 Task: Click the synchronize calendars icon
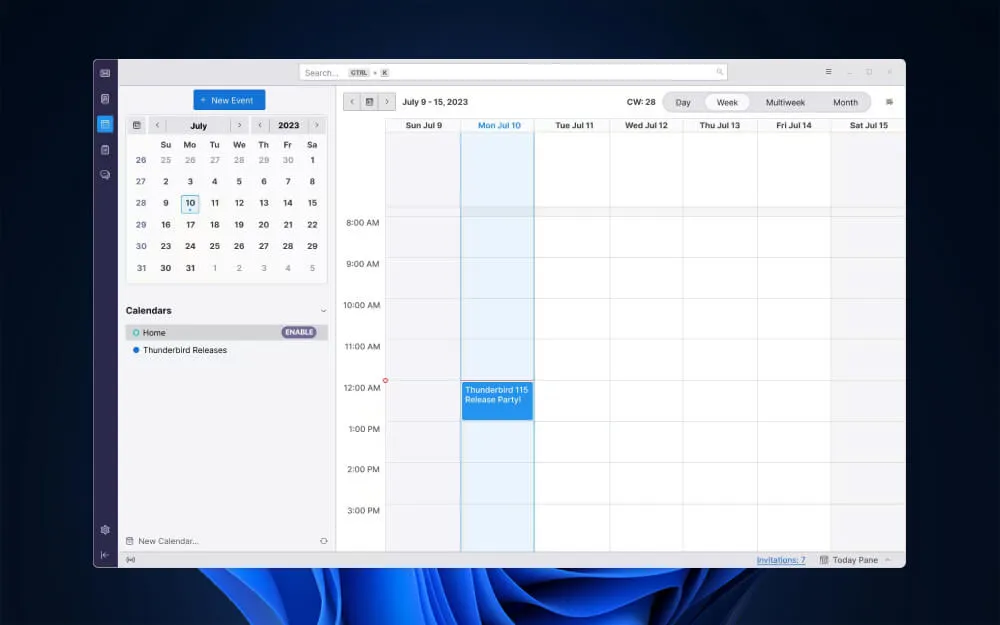323,541
